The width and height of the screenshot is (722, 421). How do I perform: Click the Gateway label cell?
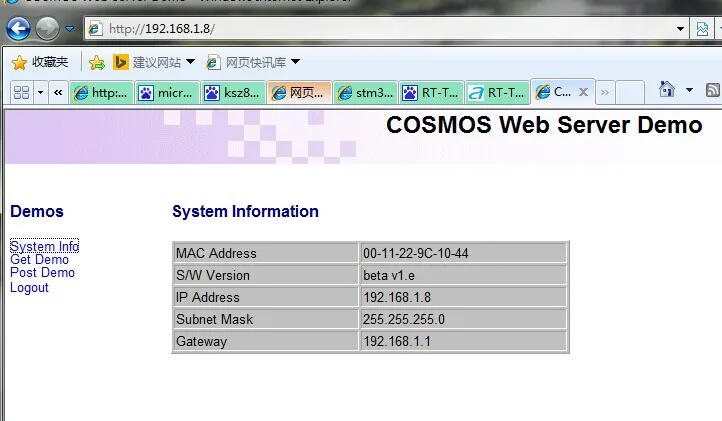click(x=266, y=341)
